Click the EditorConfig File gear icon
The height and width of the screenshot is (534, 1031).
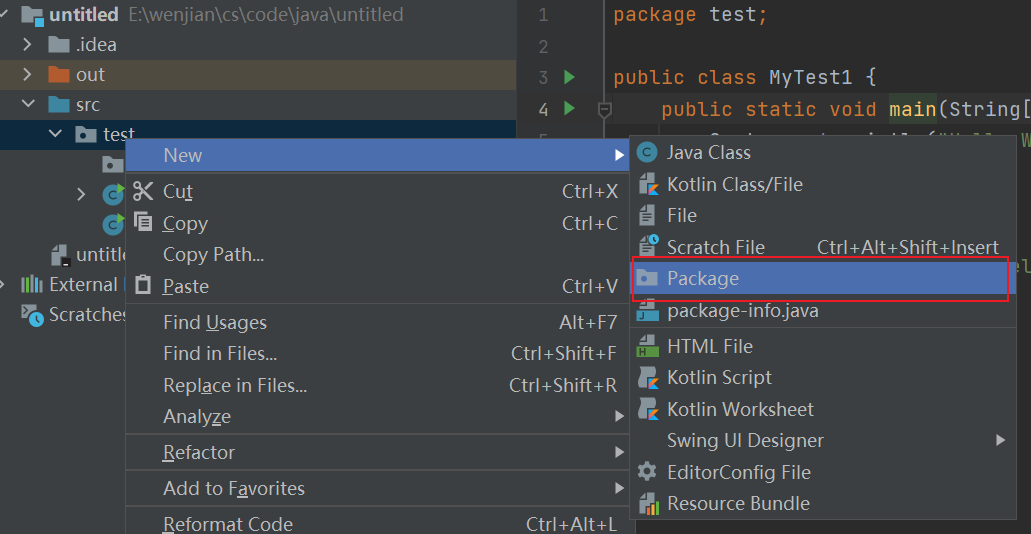click(x=648, y=472)
